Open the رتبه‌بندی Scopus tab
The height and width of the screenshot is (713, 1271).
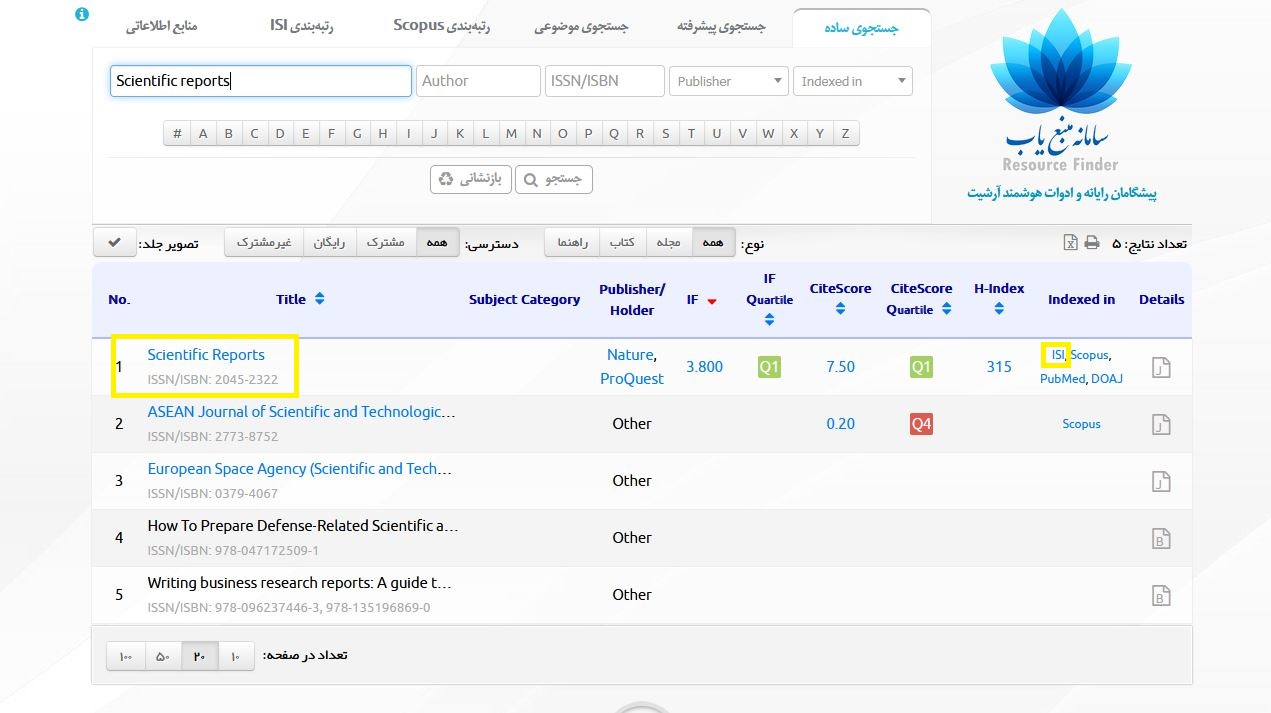tap(441, 26)
